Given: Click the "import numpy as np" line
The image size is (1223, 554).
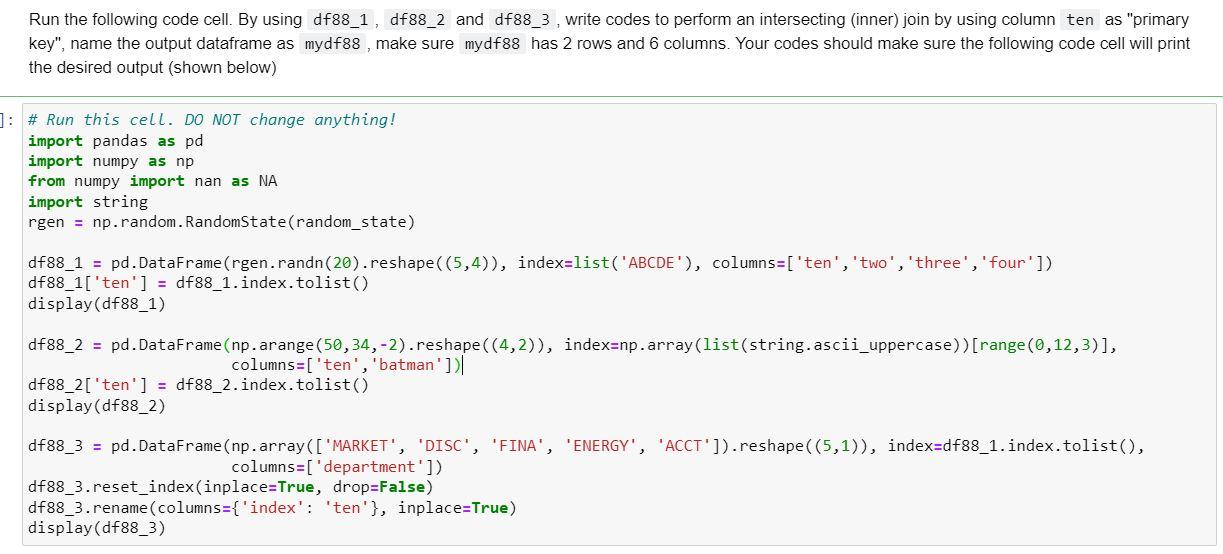Looking at the screenshot, I should click(x=111, y=161).
